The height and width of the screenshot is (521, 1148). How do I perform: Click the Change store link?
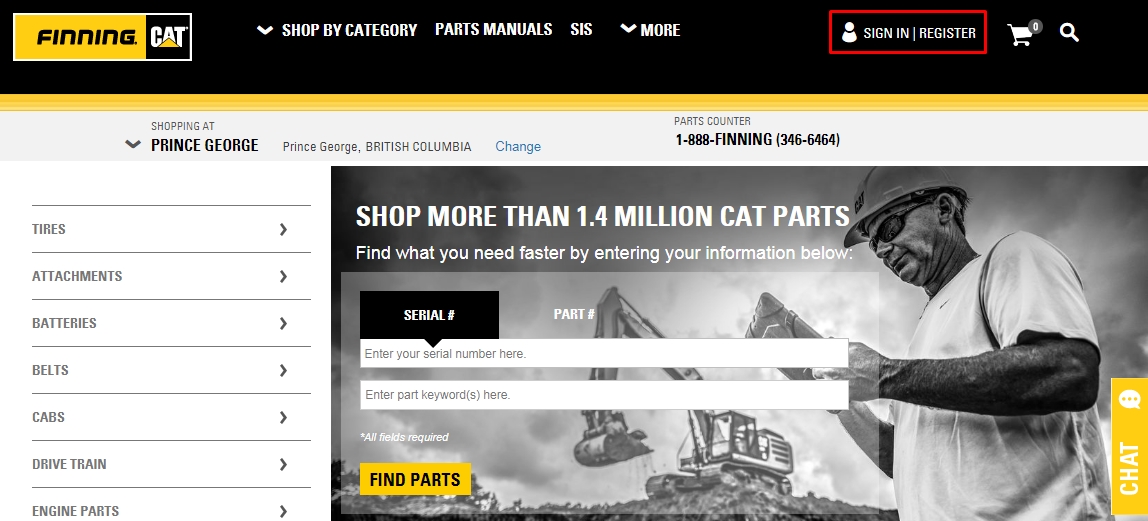518,146
